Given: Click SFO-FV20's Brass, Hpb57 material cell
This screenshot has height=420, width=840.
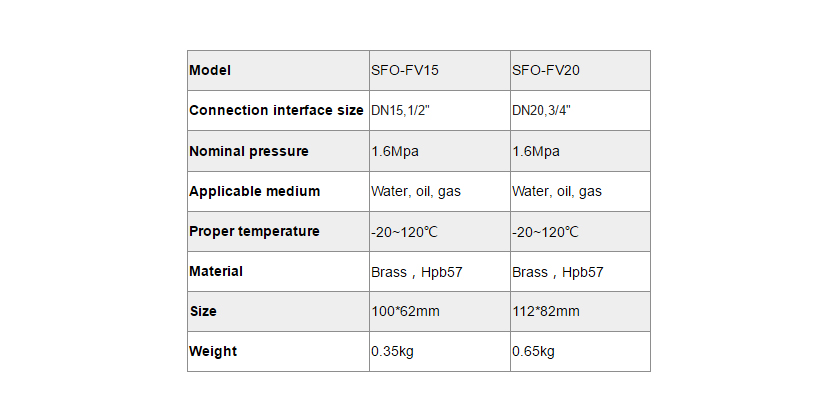Looking at the screenshot, I should coord(558,271).
